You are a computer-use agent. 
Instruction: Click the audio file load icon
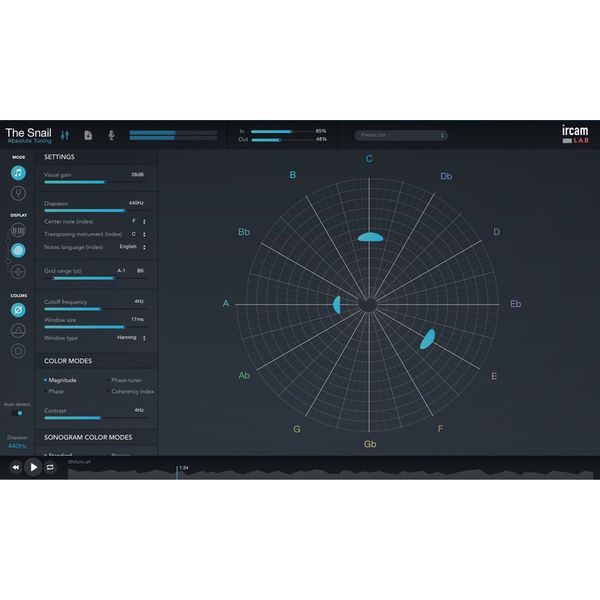tap(88, 134)
